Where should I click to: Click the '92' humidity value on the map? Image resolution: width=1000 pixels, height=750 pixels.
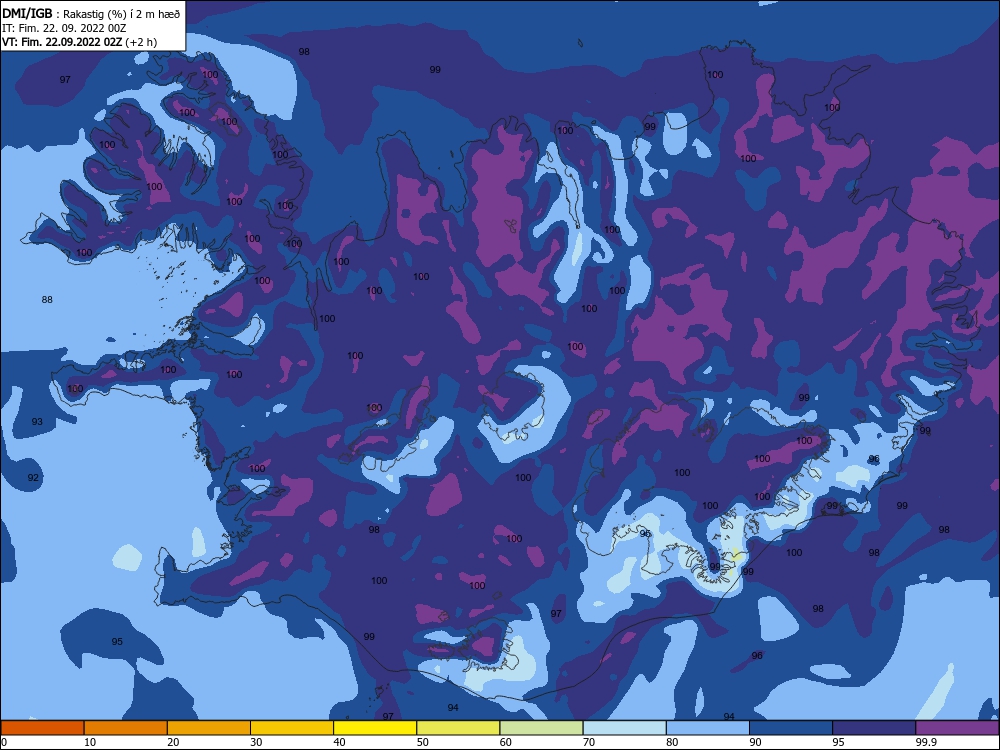[x=33, y=478]
